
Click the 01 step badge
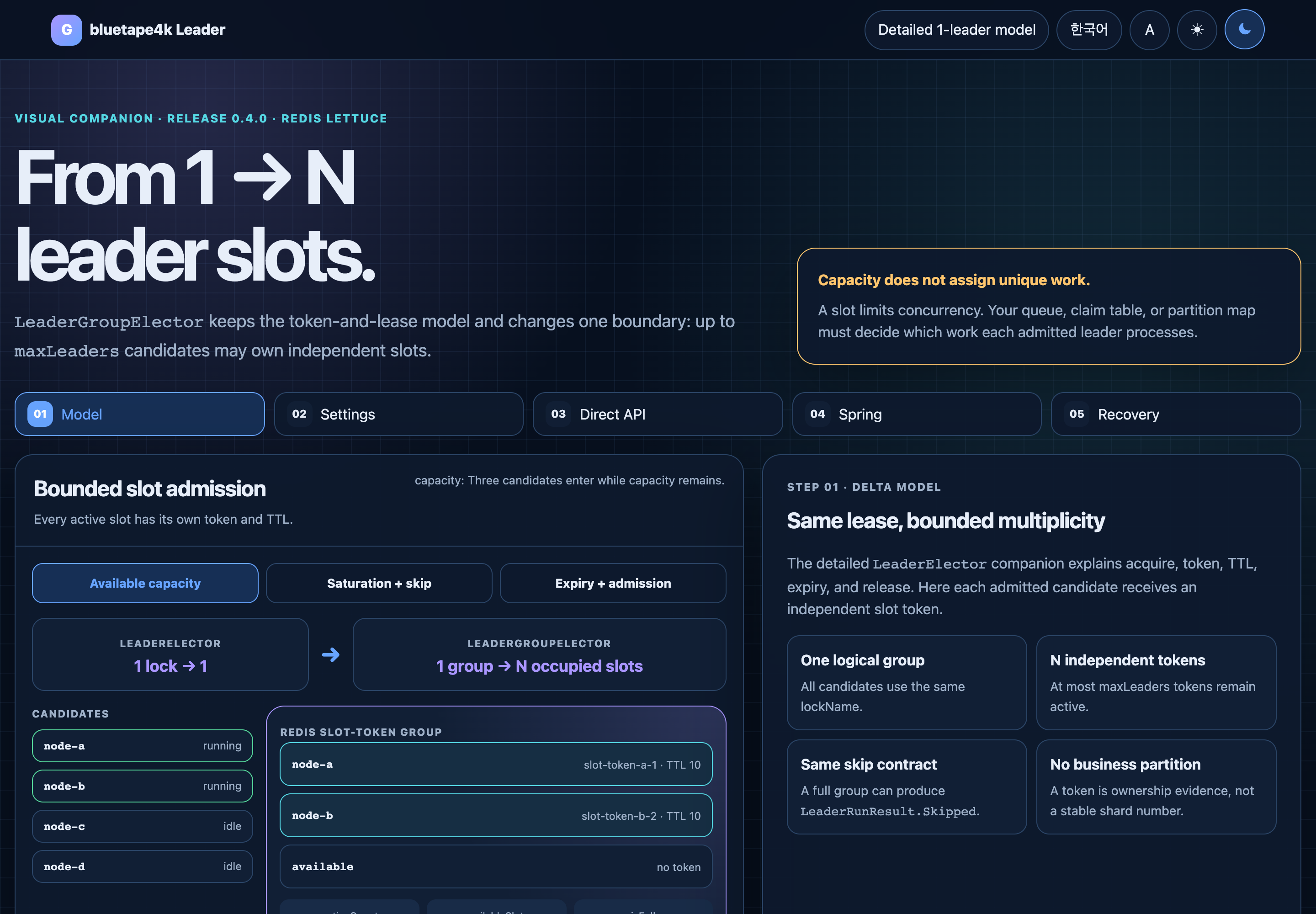coord(40,414)
